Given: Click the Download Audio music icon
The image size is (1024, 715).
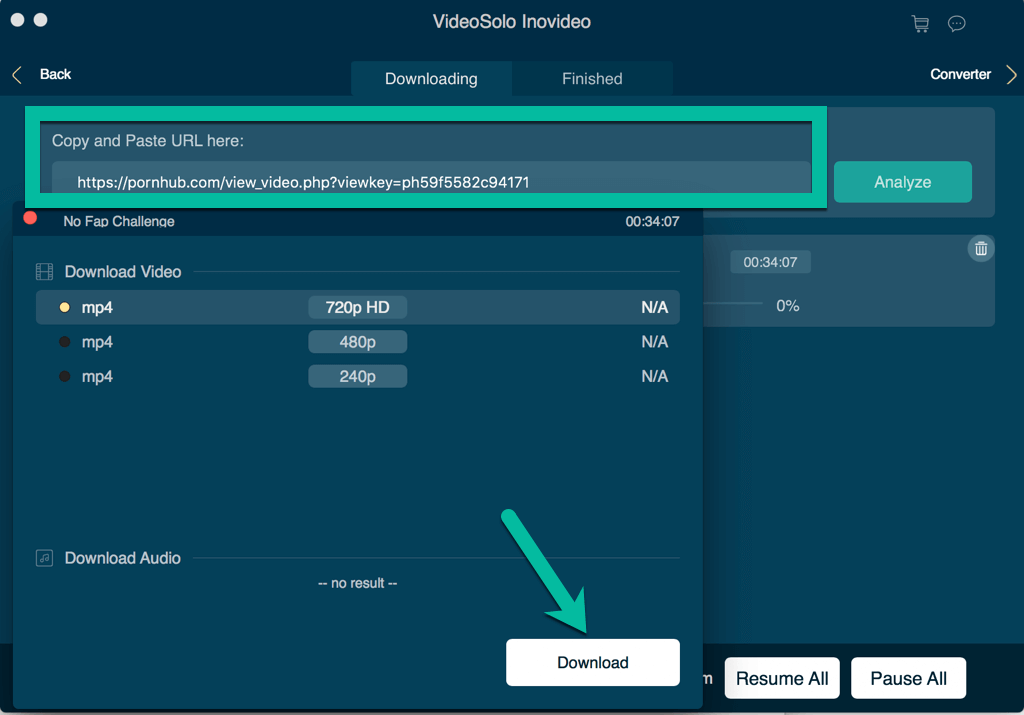Looking at the screenshot, I should point(44,558).
